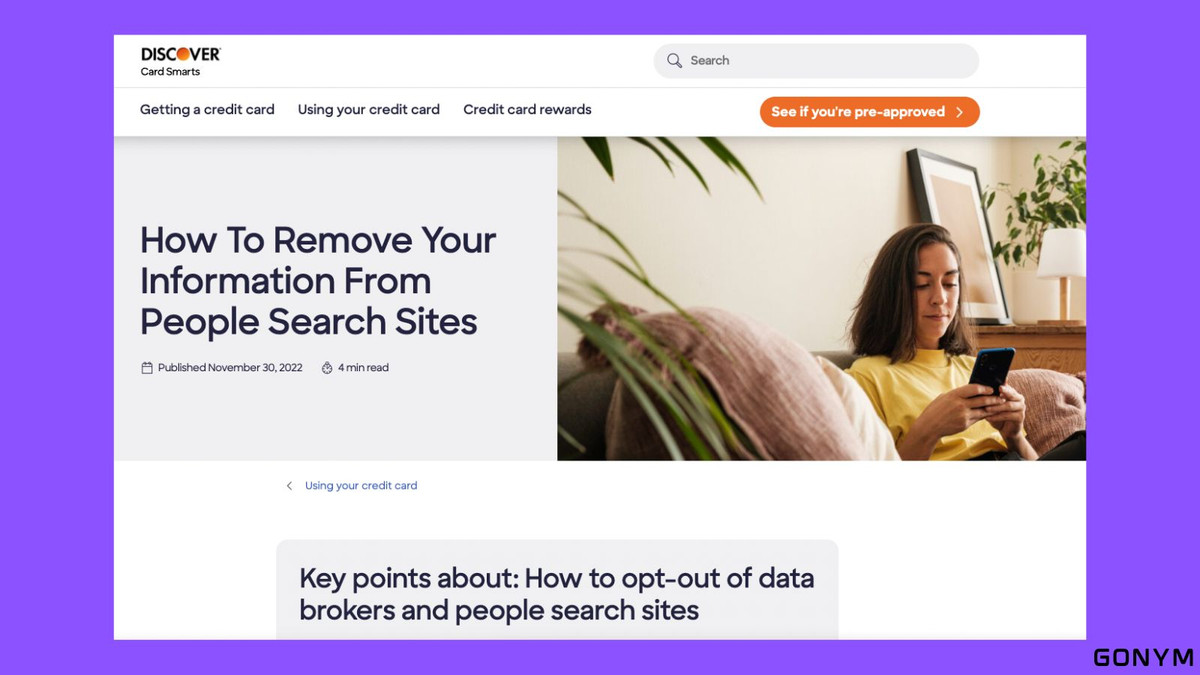The width and height of the screenshot is (1200, 675).
Task: Click the article title How To Remove Your Information
Action: click(318, 281)
